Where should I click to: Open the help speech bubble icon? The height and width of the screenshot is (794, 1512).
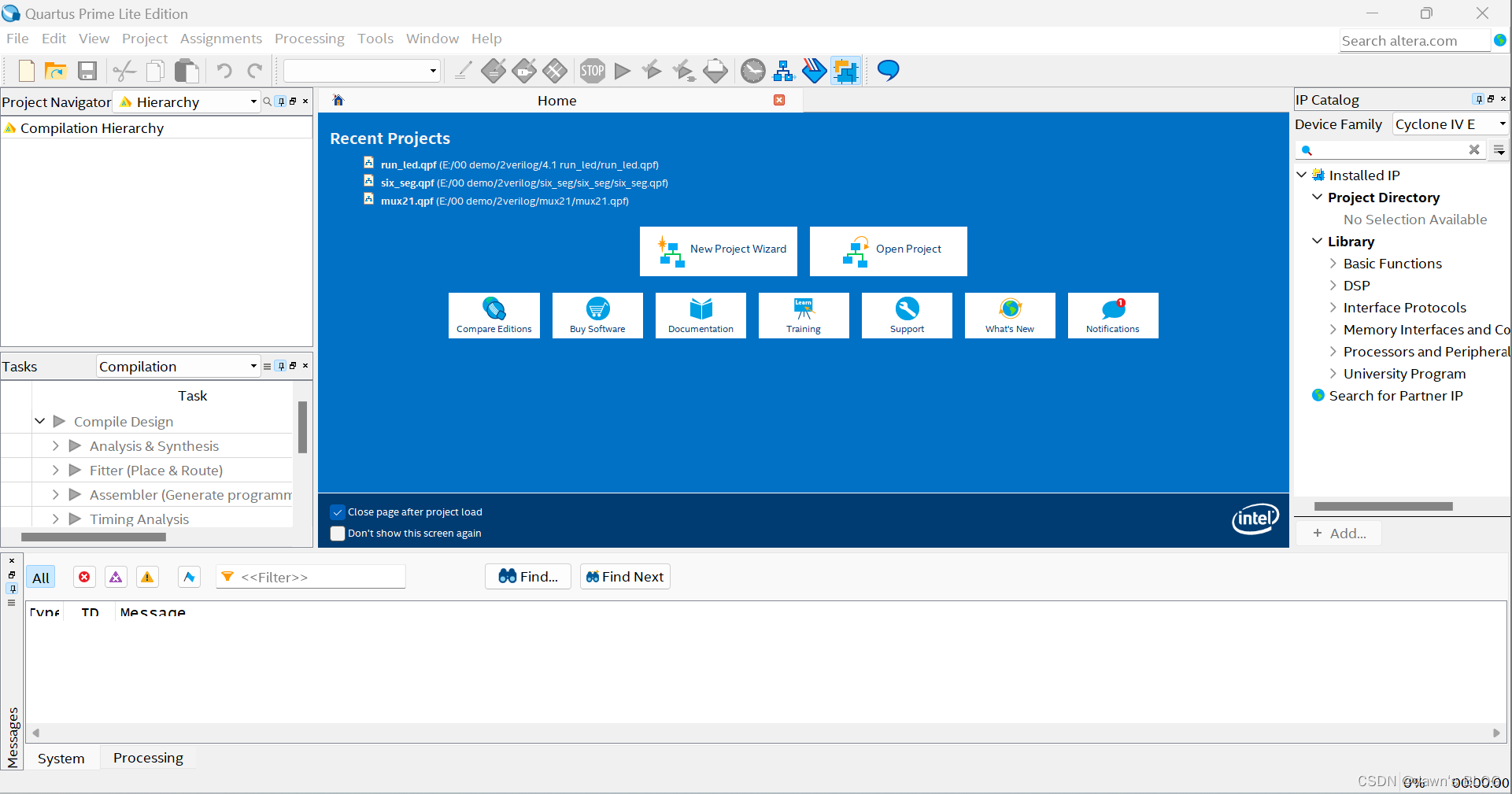click(889, 71)
